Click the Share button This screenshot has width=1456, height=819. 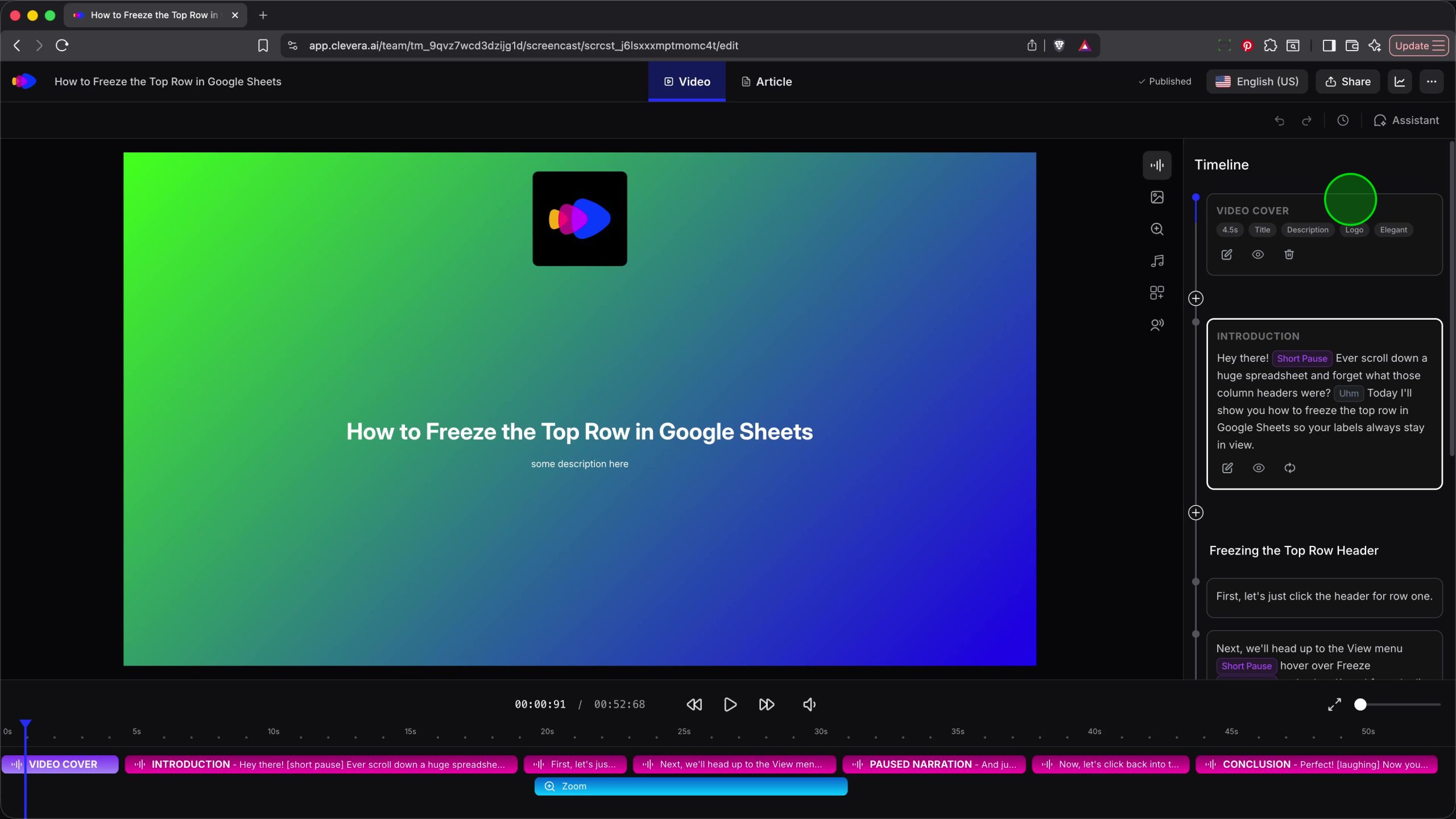(1348, 82)
